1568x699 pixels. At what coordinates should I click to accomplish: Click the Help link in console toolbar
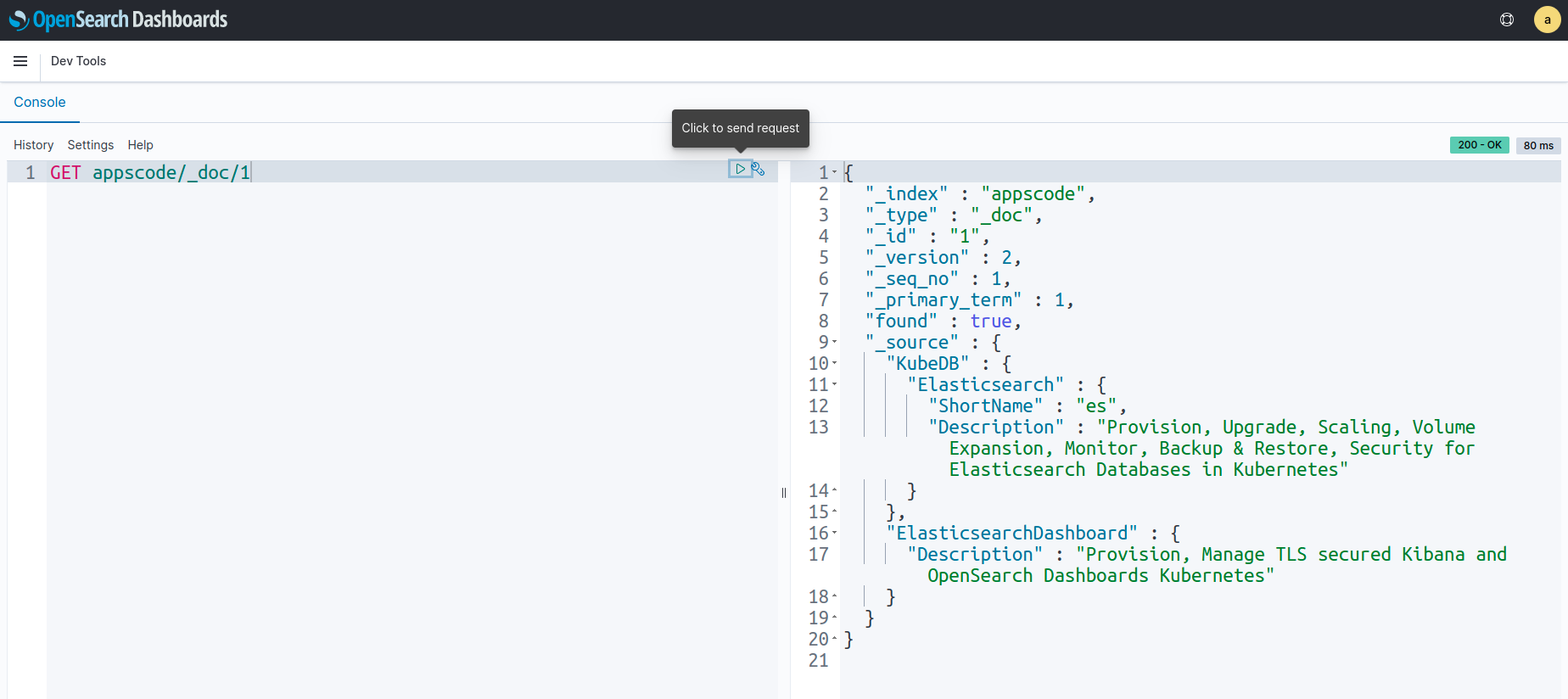point(140,145)
